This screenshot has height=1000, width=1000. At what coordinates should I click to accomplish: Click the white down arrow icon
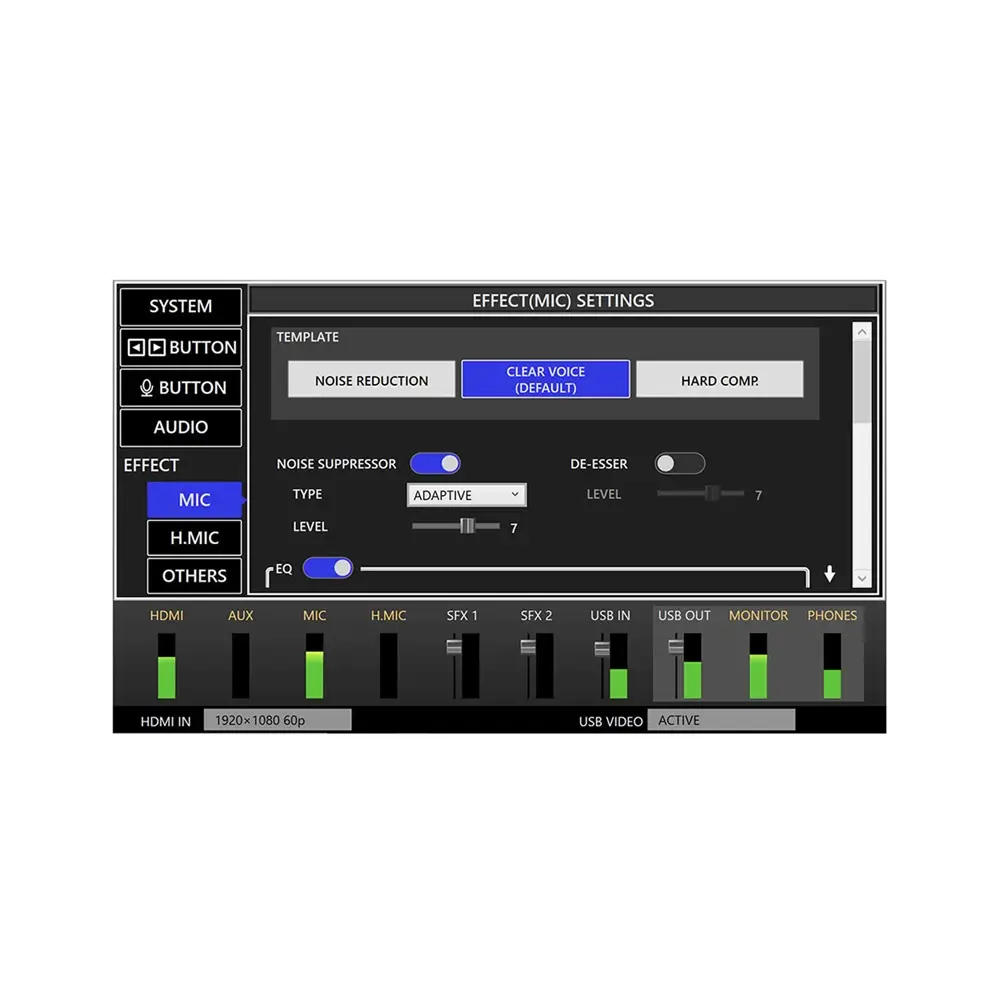pos(829,574)
